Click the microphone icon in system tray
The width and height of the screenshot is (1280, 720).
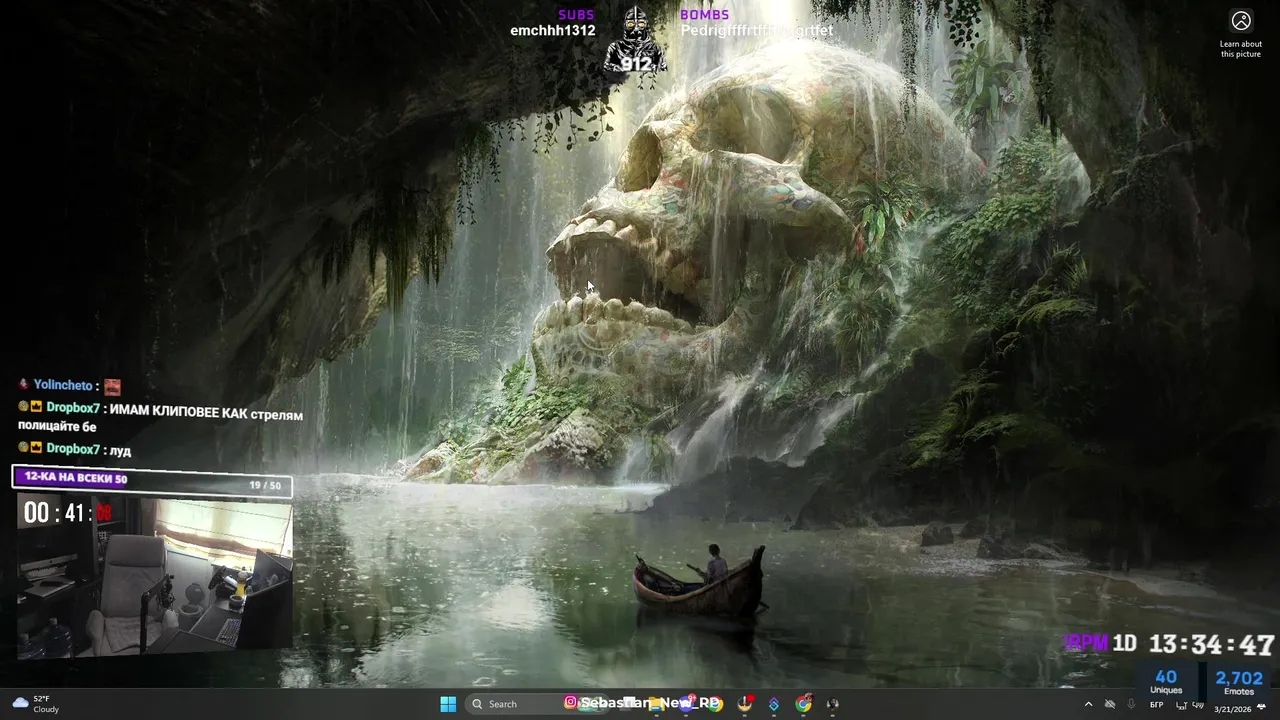pyautogui.click(x=1131, y=704)
